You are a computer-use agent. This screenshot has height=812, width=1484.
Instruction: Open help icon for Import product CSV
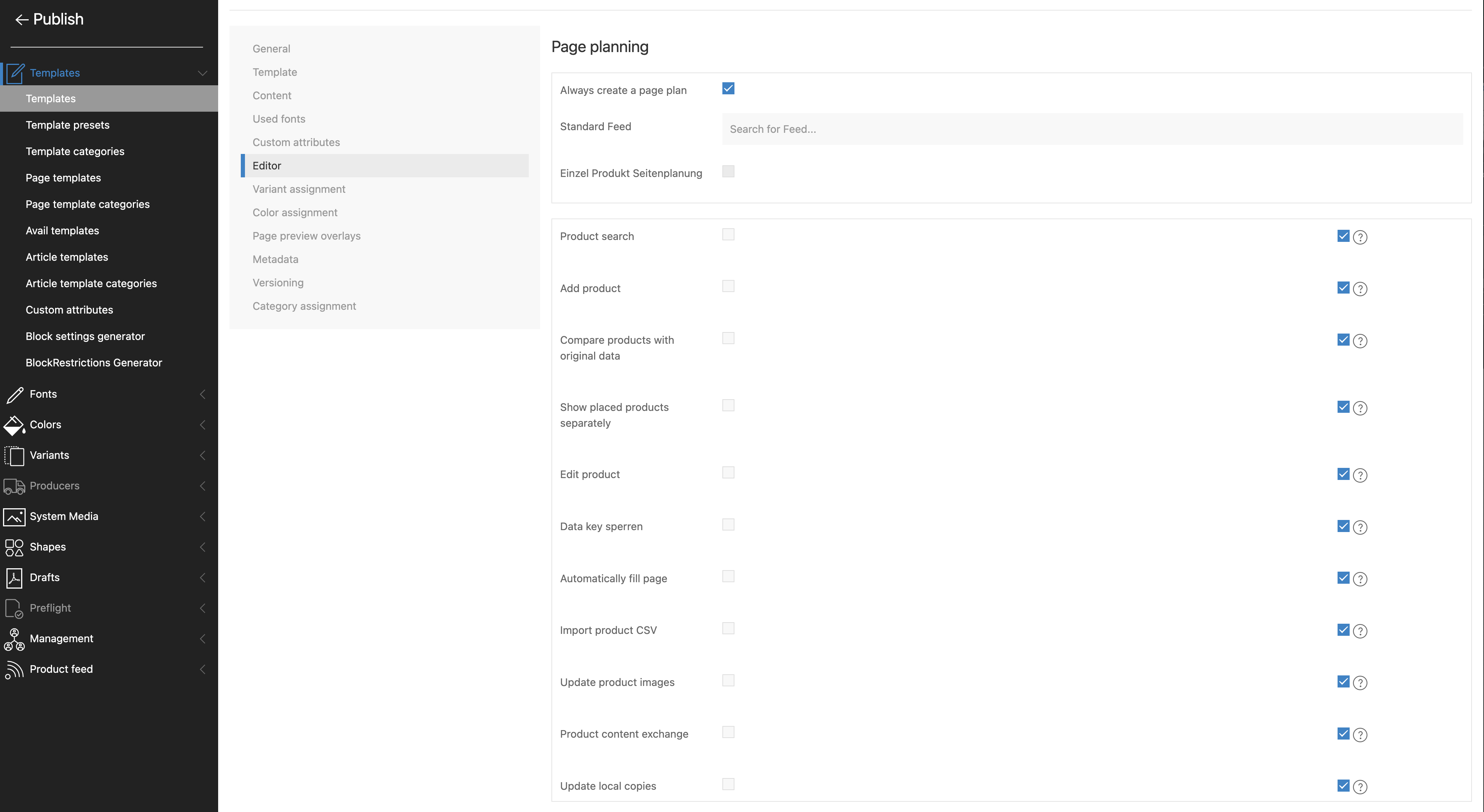[x=1359, y=631]
